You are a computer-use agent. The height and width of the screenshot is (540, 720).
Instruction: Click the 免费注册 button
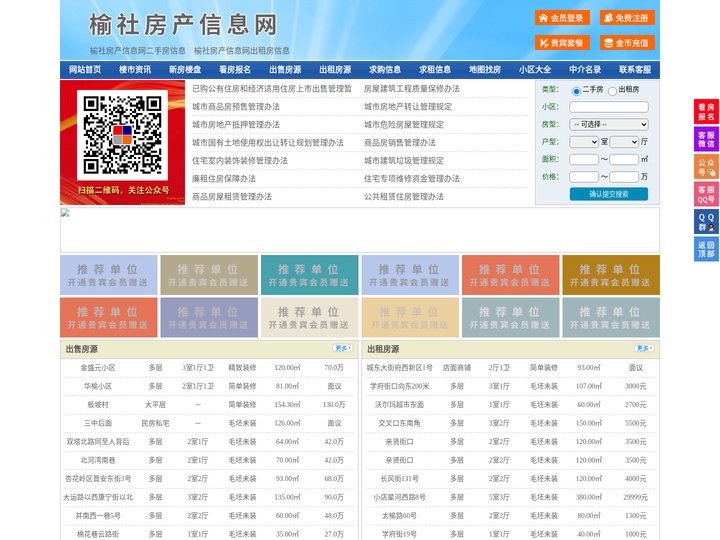(x=627, y=18)
